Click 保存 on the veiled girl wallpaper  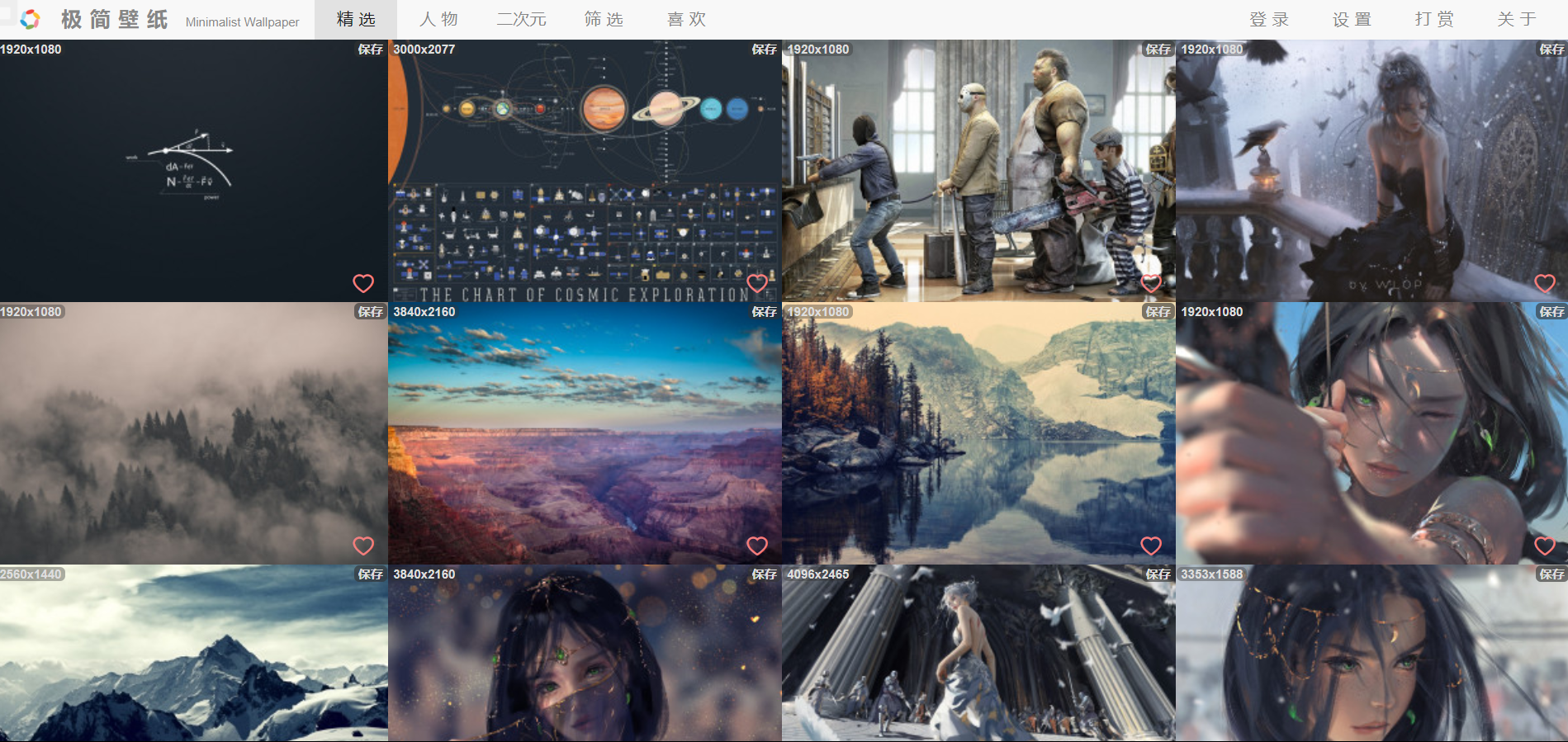click(x=765, y=574)
